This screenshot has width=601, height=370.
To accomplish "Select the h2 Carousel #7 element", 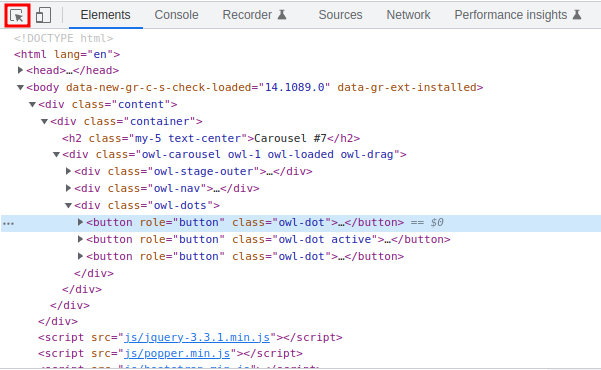I will 211,138.
